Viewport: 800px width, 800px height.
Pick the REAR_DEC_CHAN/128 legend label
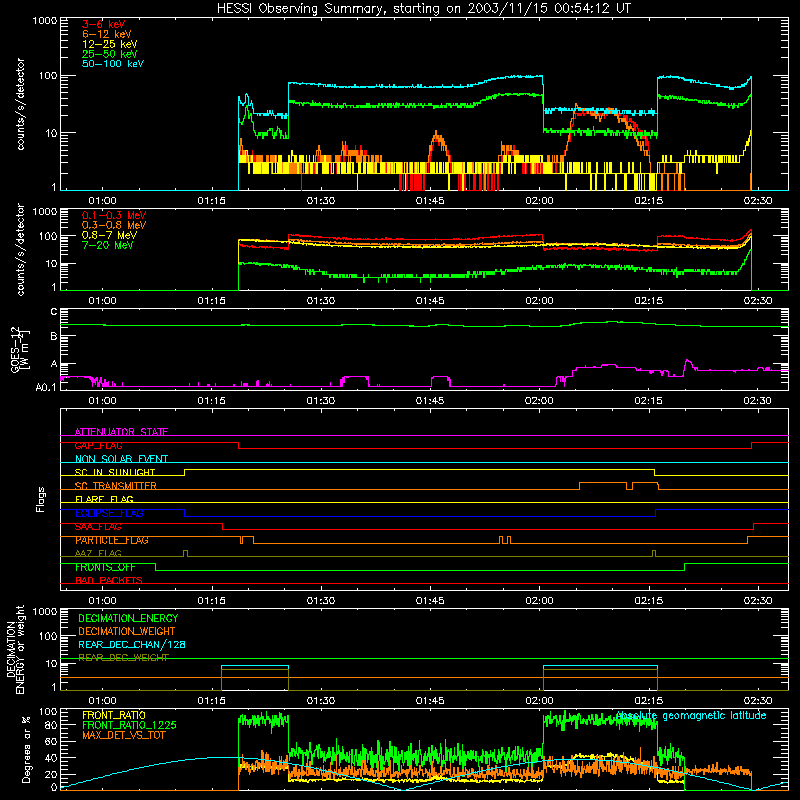tap(132, 645)
